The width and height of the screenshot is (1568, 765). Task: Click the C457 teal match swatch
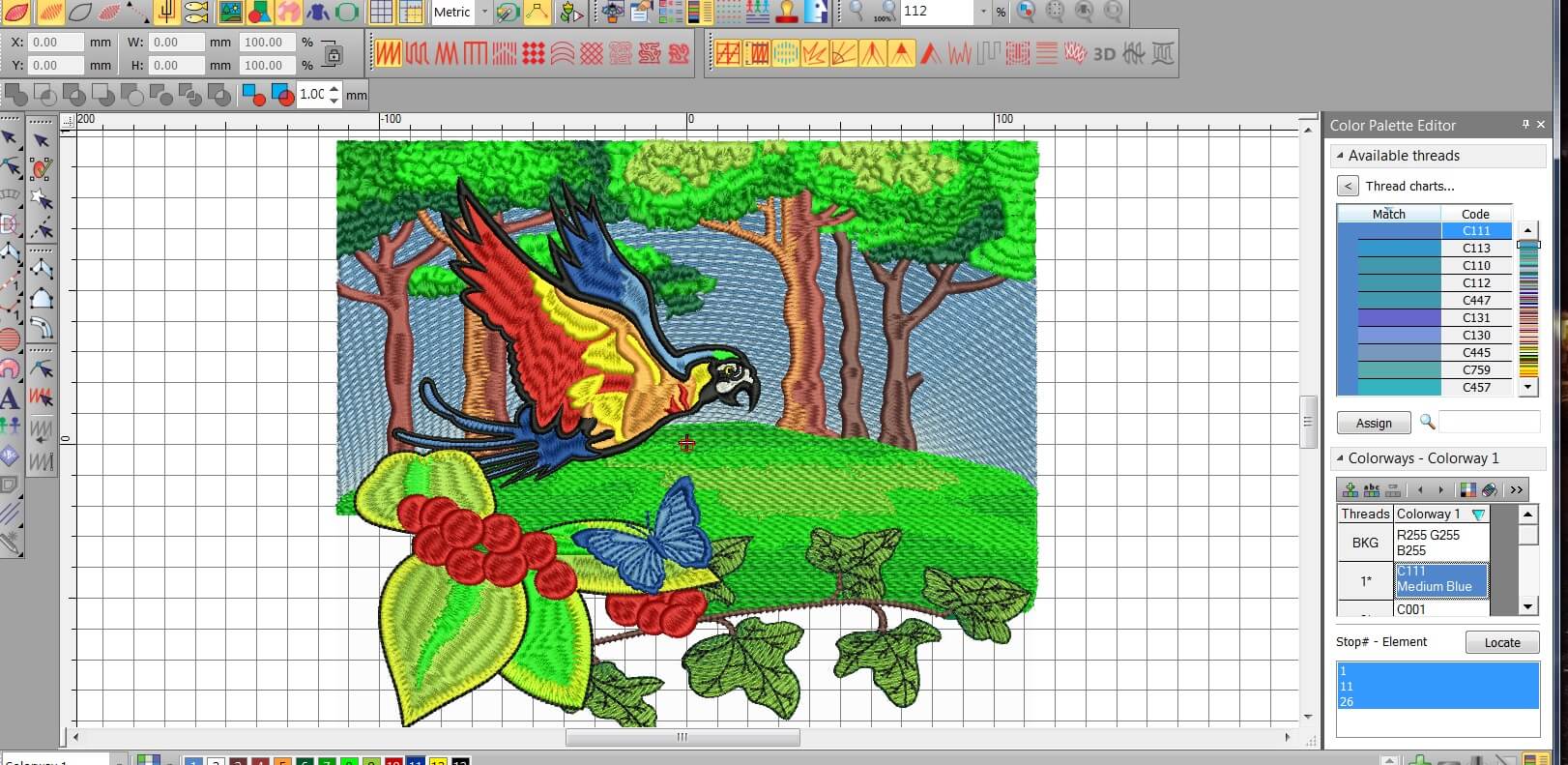pyautogui.click(x=1399, y=387)
